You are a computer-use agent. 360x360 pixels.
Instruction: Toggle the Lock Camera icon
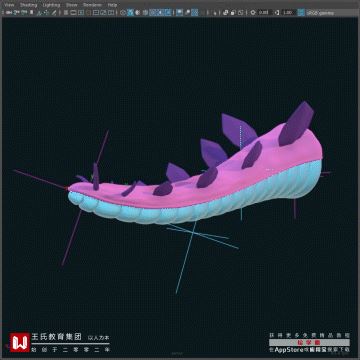point(16,13)
